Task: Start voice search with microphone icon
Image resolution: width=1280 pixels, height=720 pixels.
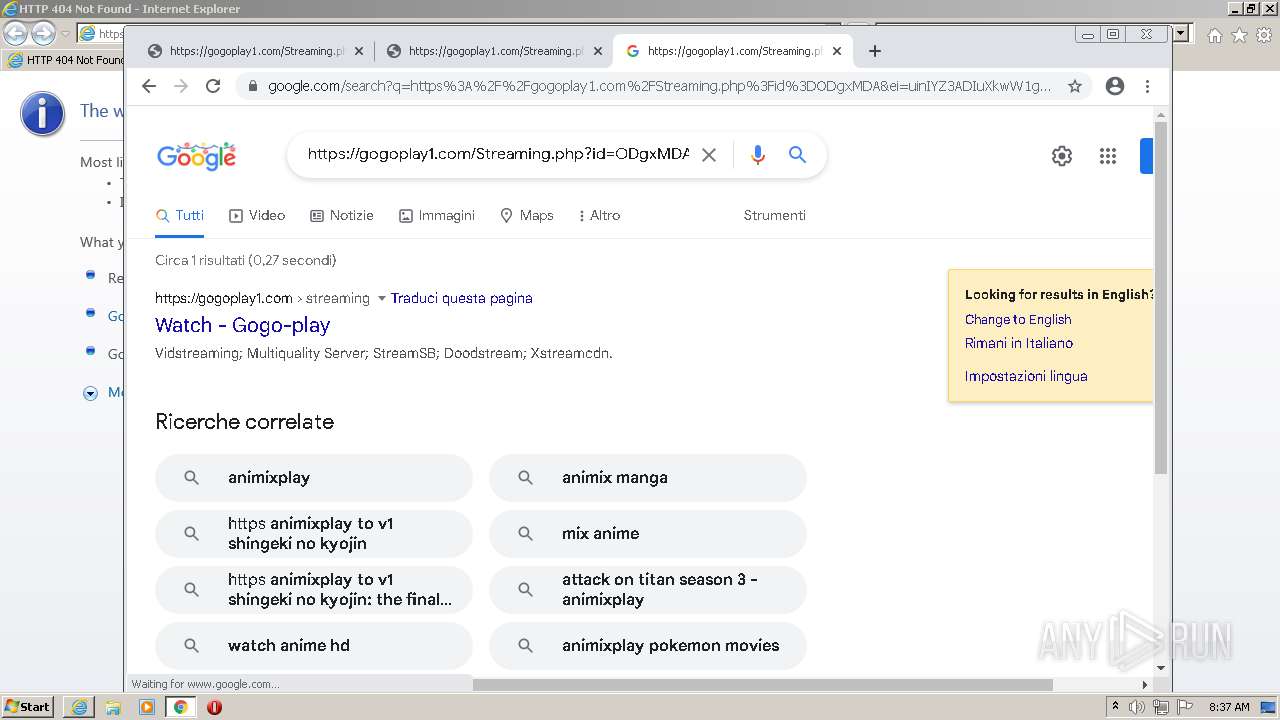Action: click(758, 155)
